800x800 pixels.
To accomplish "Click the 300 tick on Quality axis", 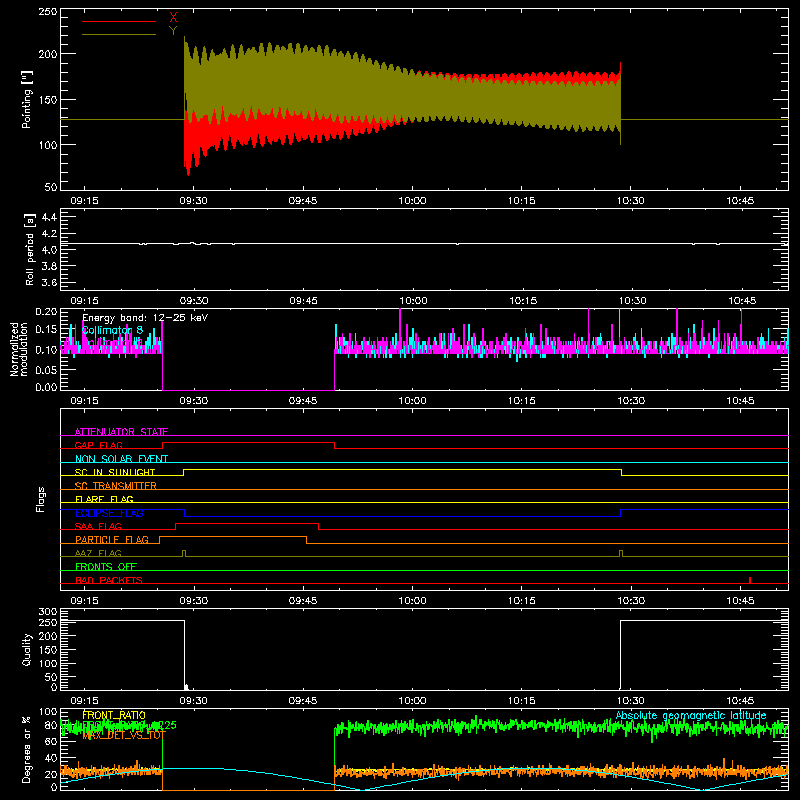I will click(47, 612).
